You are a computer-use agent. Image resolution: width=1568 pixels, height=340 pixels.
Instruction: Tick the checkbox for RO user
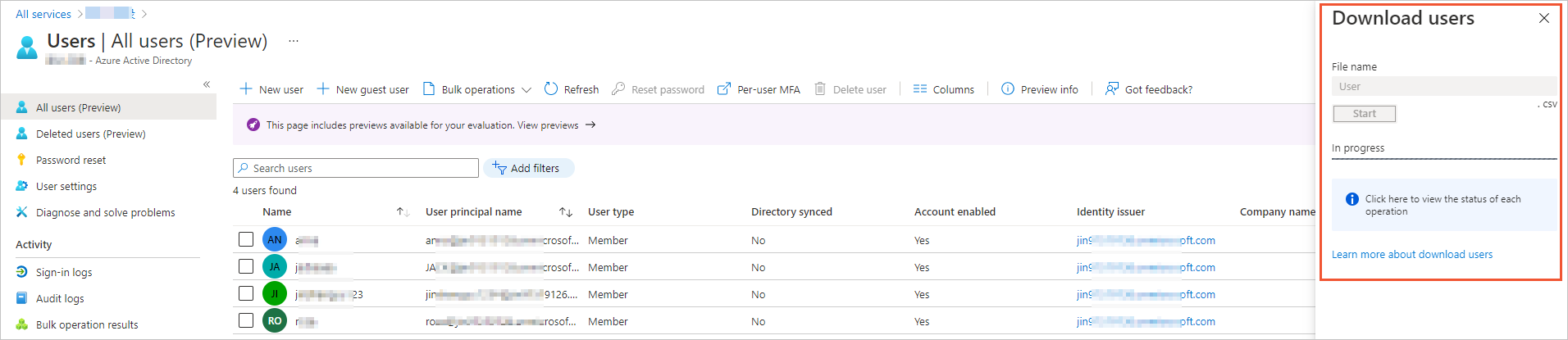click(246, 320)
